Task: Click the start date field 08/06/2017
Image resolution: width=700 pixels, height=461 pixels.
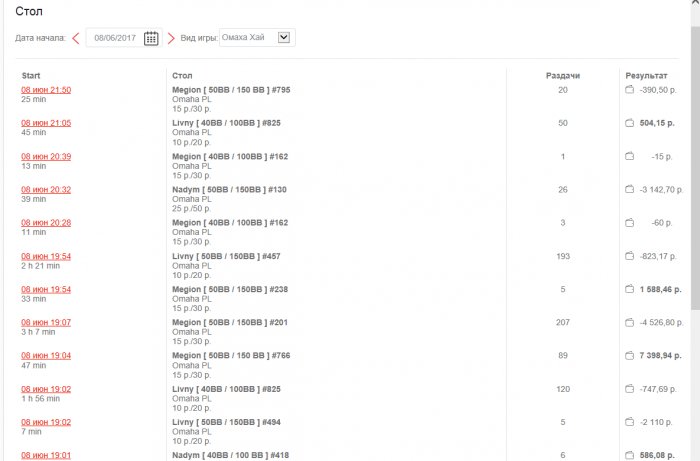Action: (115, 38)
